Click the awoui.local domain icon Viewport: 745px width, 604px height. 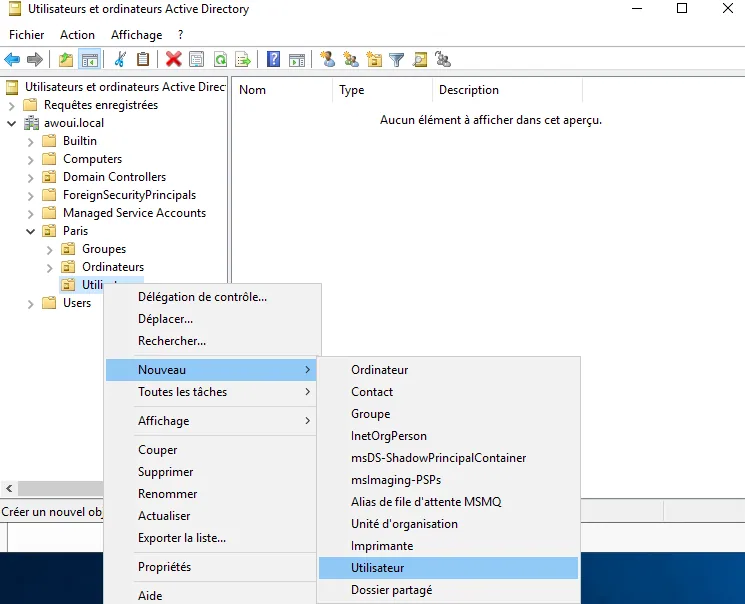pos(31,123)
